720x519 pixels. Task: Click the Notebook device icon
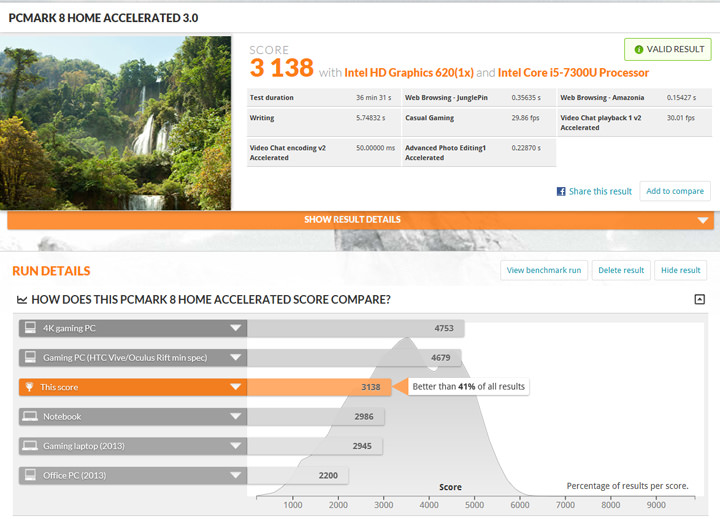30,416
